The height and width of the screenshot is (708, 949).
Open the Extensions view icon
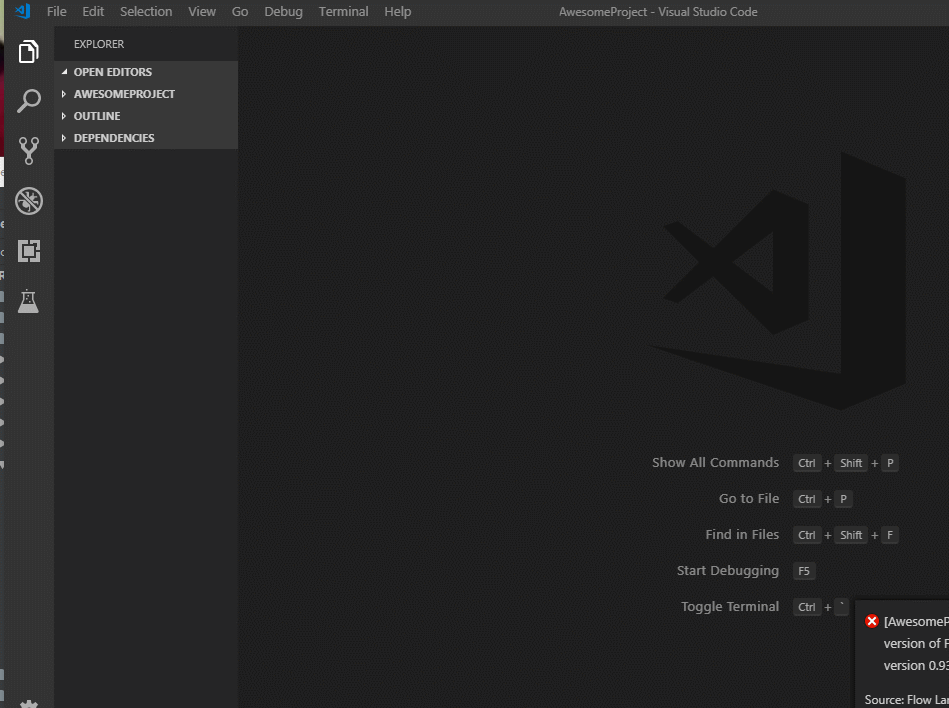28,251
